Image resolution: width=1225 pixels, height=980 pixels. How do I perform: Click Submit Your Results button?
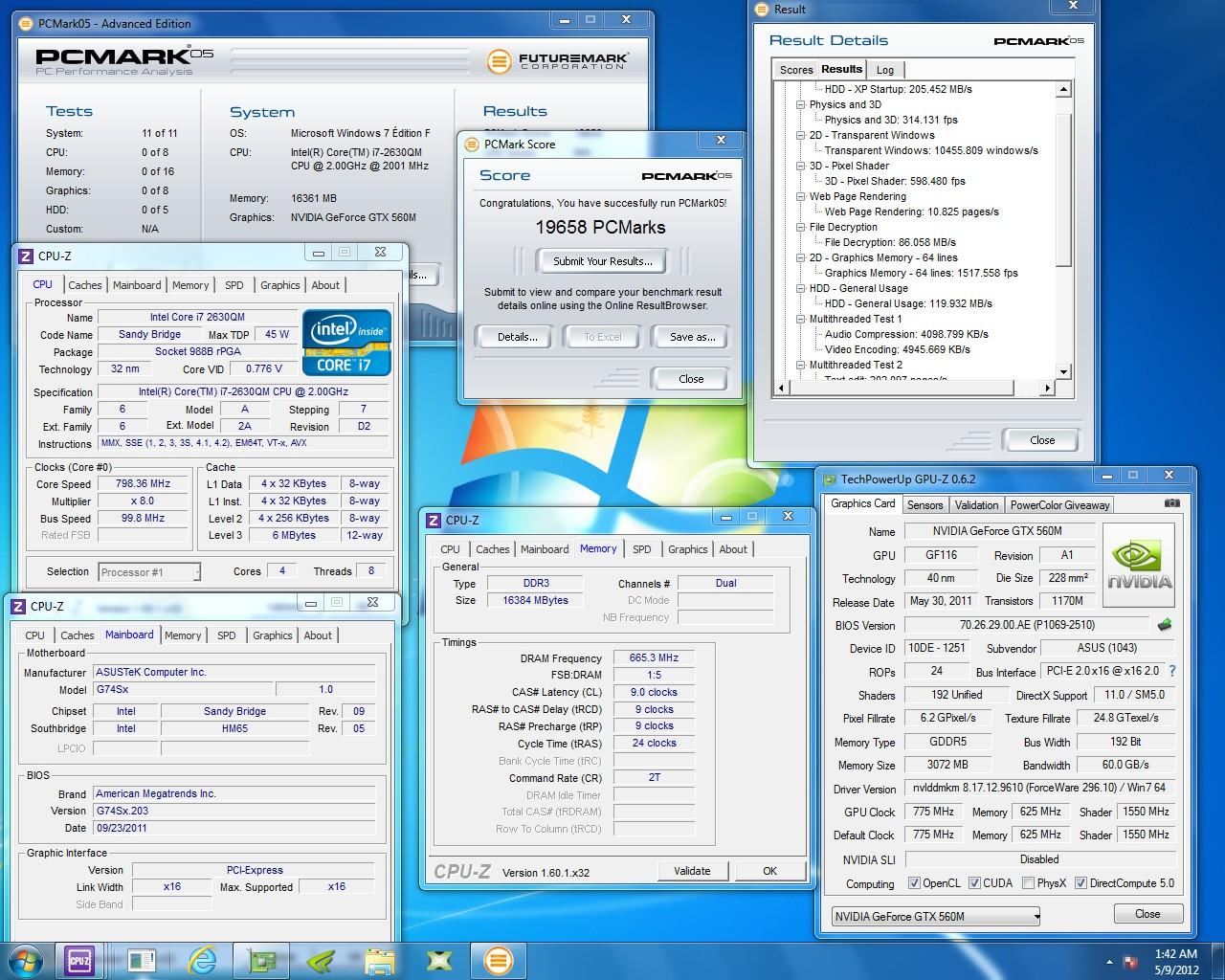(603, 260)
